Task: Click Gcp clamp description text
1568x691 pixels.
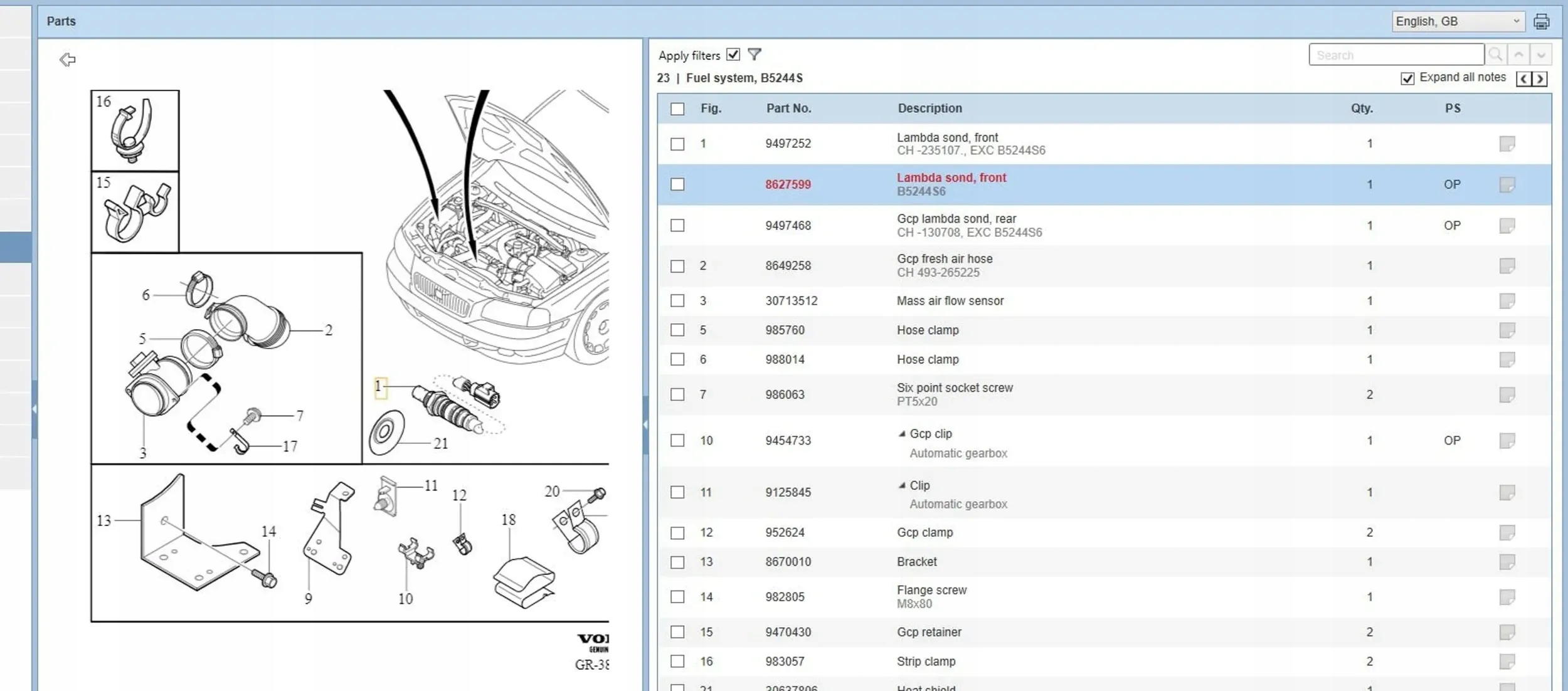Action: [x=924, y=532]
